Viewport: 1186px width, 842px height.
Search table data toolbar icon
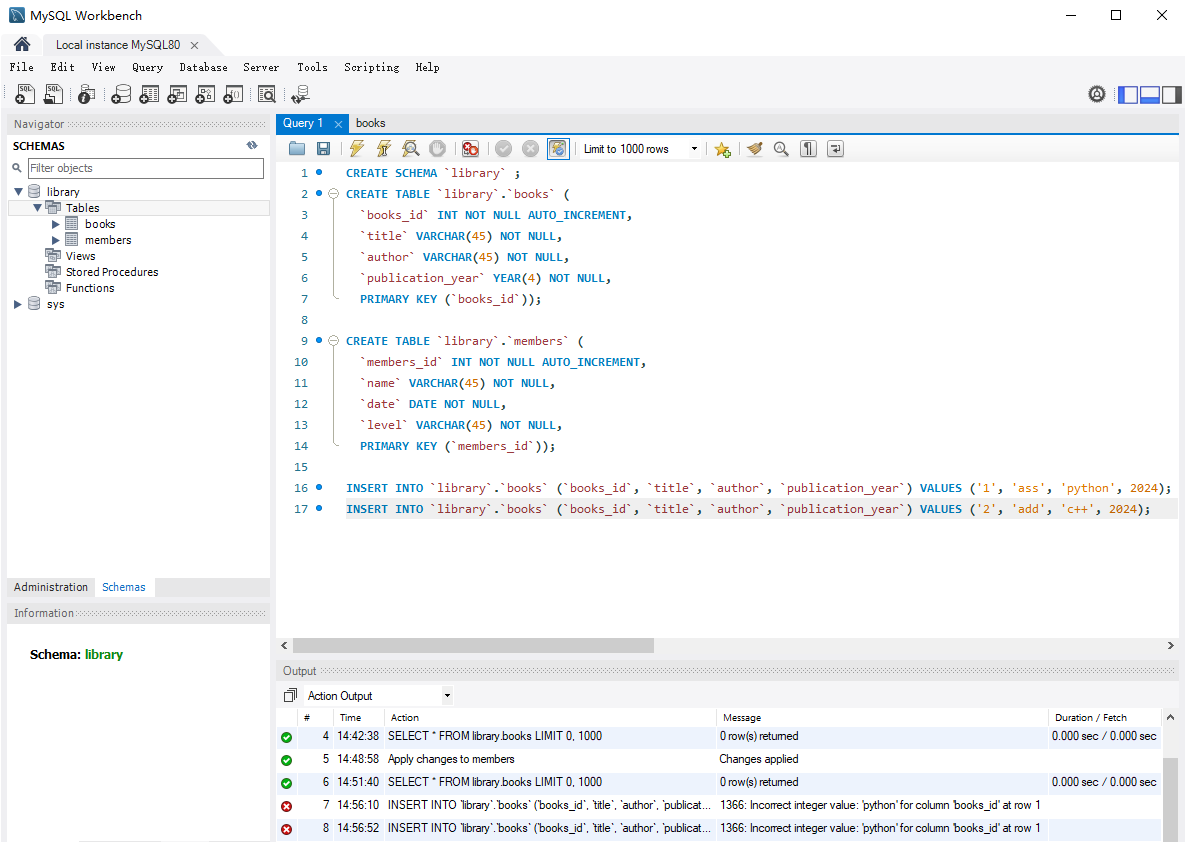(266, 94)
